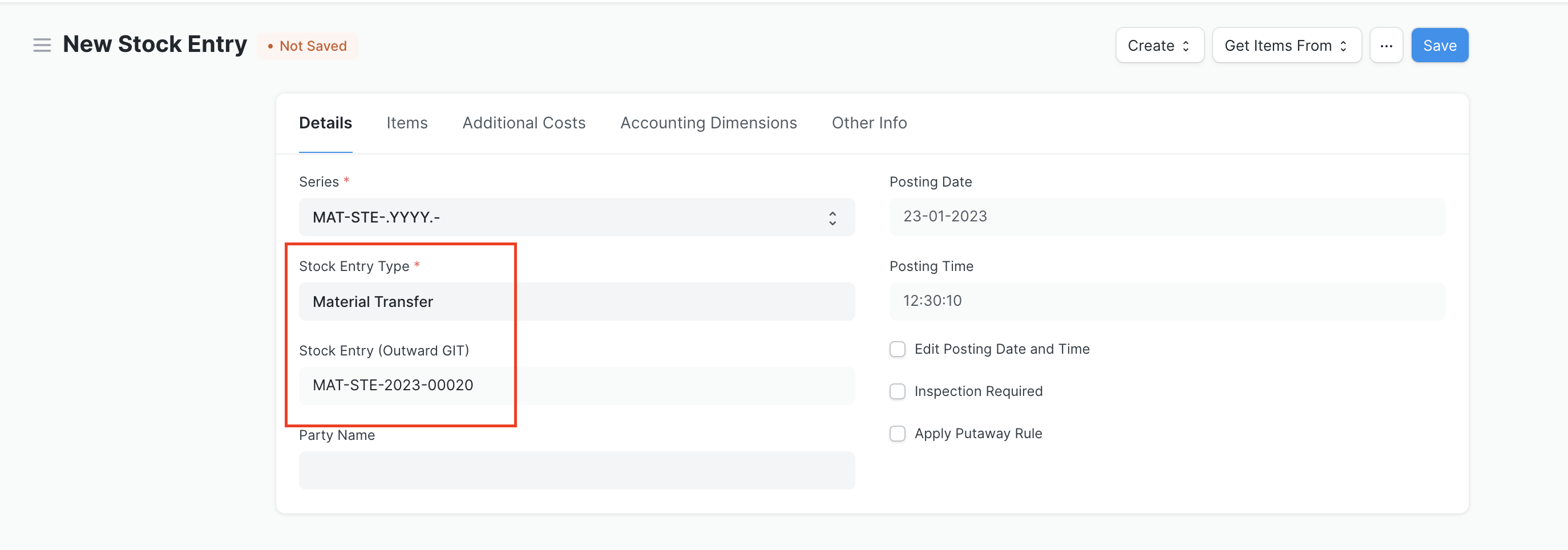Check the Inspection Required box
This screenshot has height=550, width=1568.
[x=897, y=391]
